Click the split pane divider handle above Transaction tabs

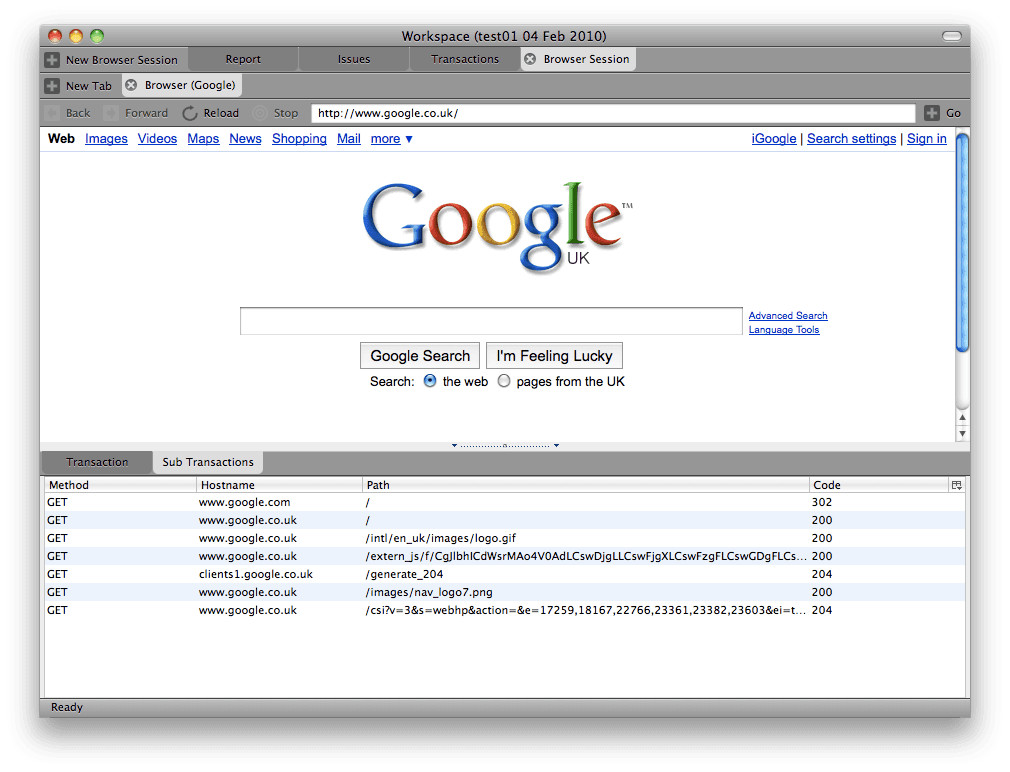pos(505,445)
